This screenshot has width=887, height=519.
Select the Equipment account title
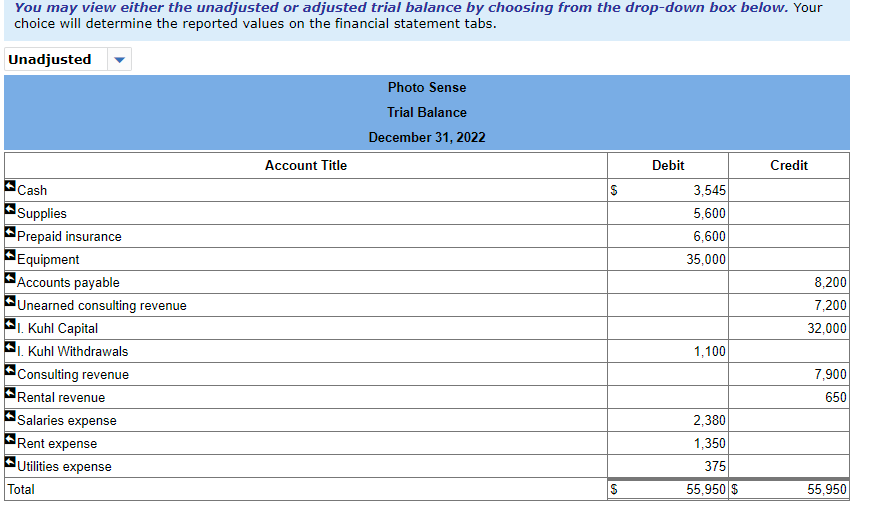pos(48,260)
